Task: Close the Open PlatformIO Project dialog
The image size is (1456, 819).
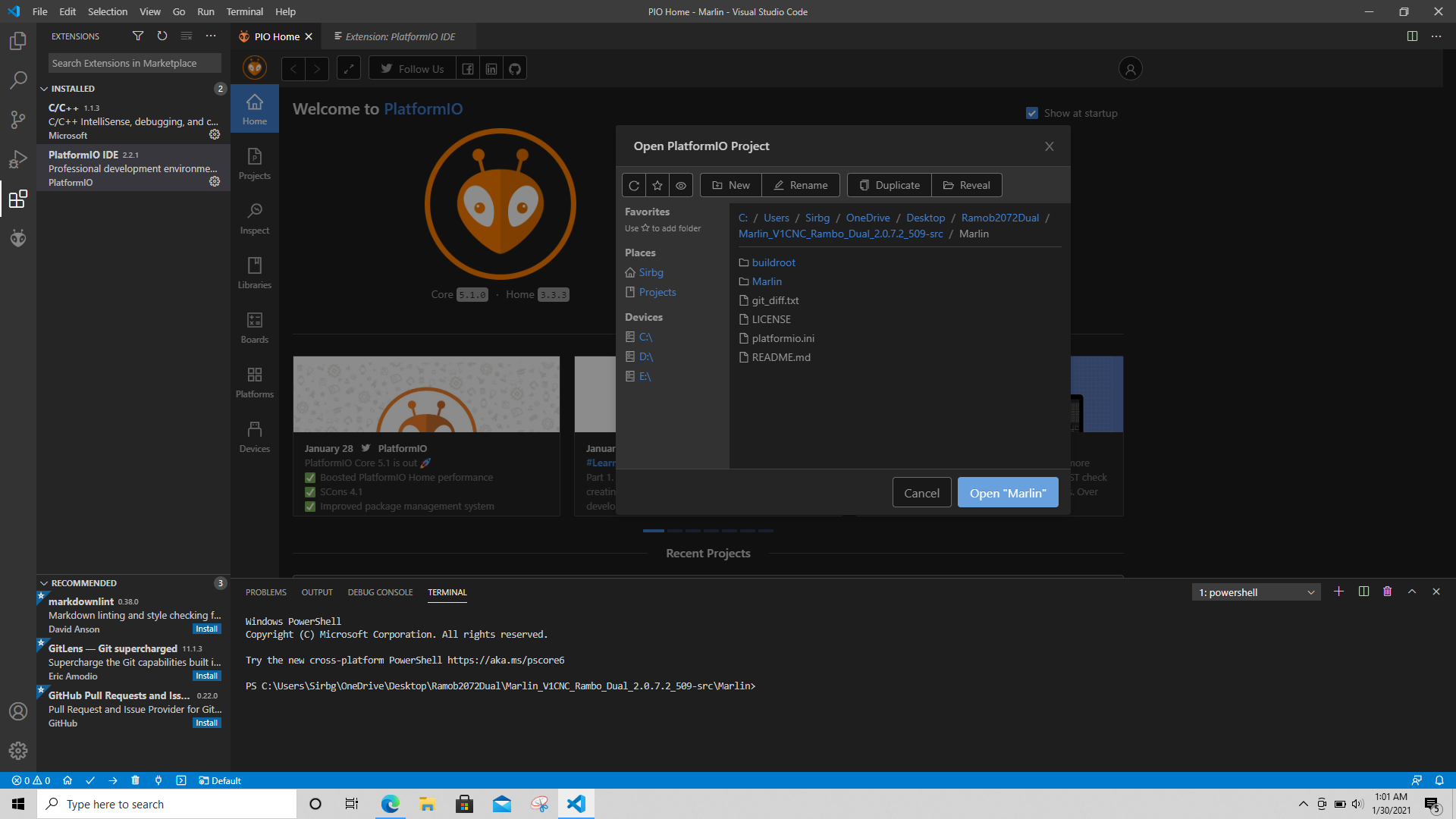Action: (x=1050, y=146)
